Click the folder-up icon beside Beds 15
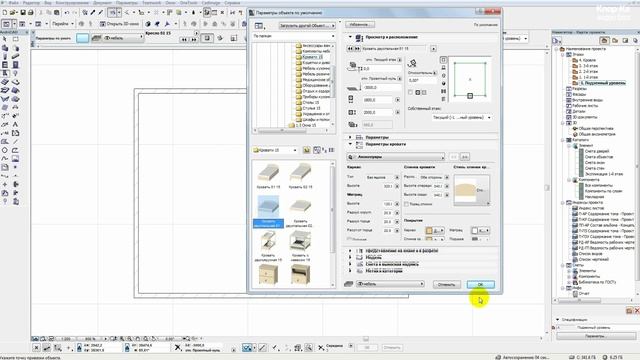The width and height of the screenshot is (640, 360). pos(307,150)
